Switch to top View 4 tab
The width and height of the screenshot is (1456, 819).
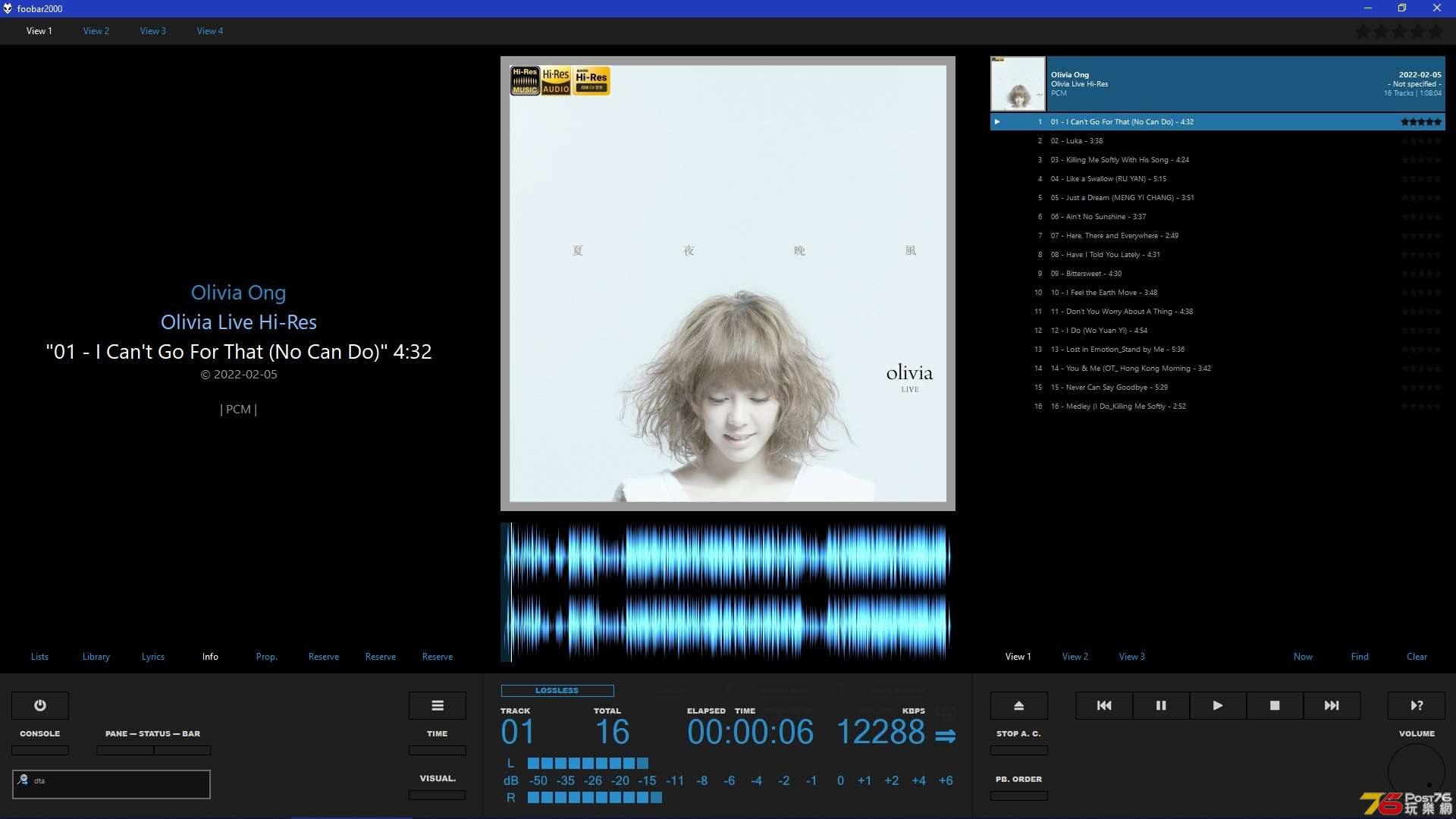click(x=210, y=31)
